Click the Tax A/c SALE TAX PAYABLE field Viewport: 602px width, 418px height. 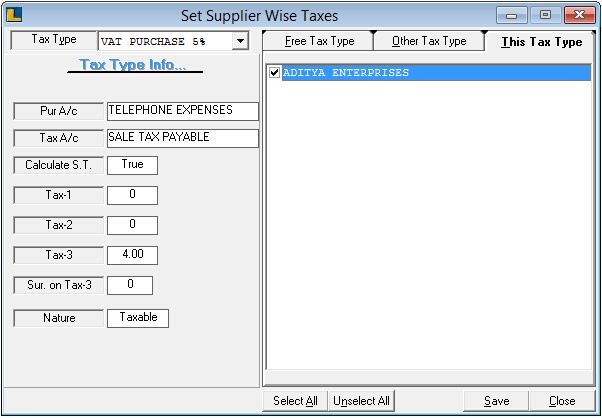181,138
